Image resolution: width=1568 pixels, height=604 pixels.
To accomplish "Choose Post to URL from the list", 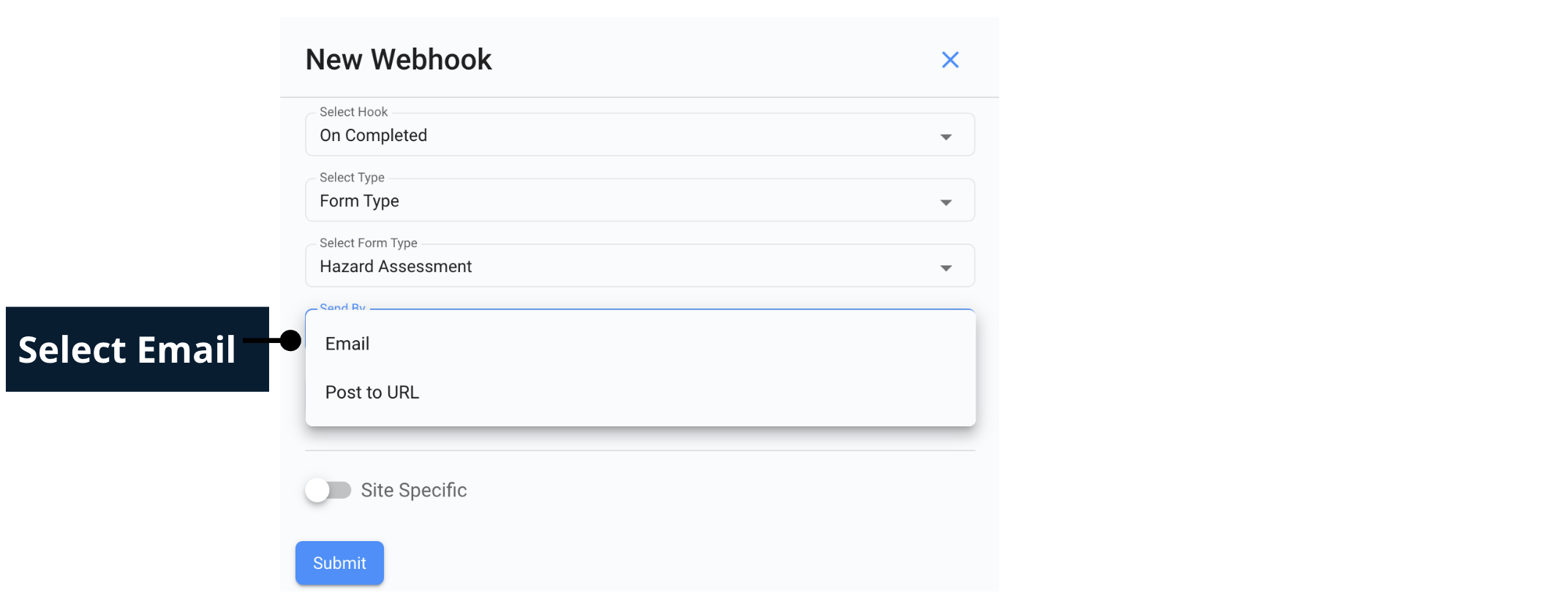I will [372, 392].
